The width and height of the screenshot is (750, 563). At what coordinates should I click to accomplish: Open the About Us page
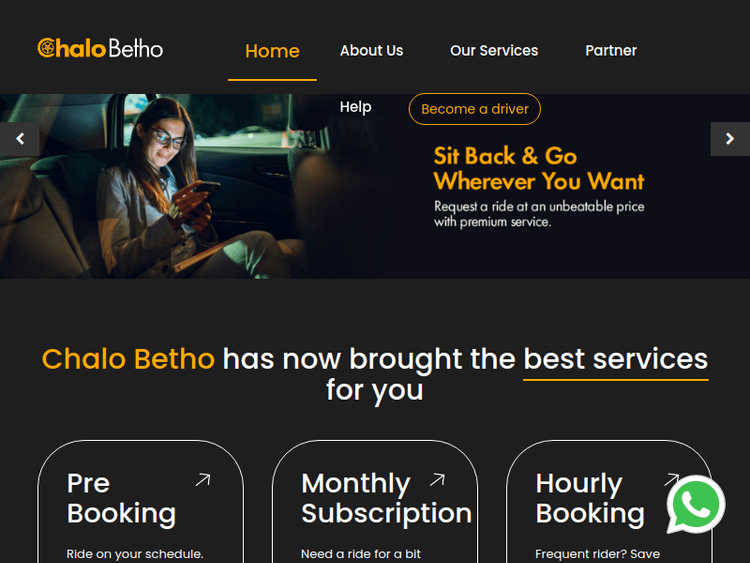point(372,50)
